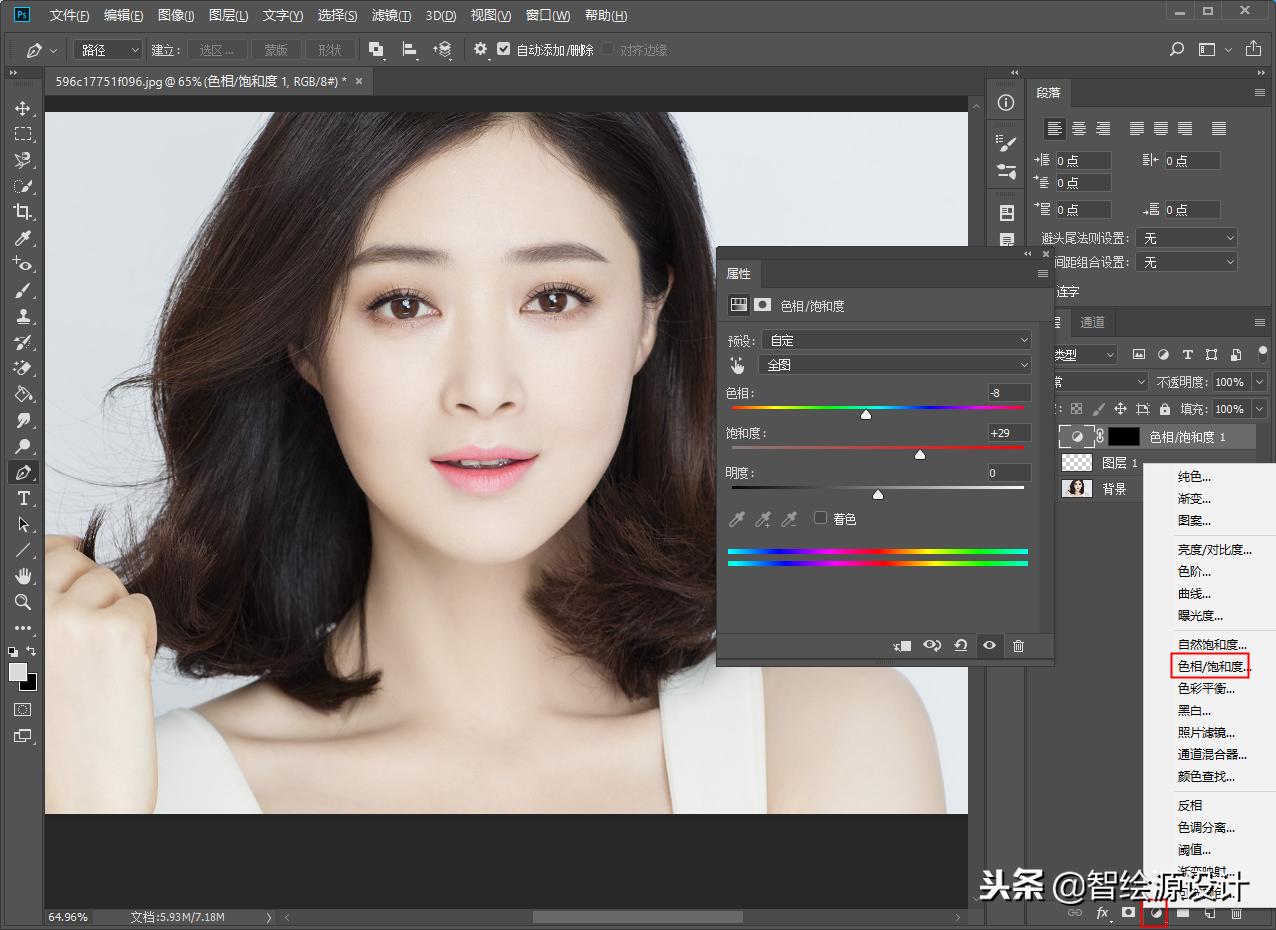This screenshot has height=930, width=1276.
Task: Select the Type tool
Action: [22, 498]
